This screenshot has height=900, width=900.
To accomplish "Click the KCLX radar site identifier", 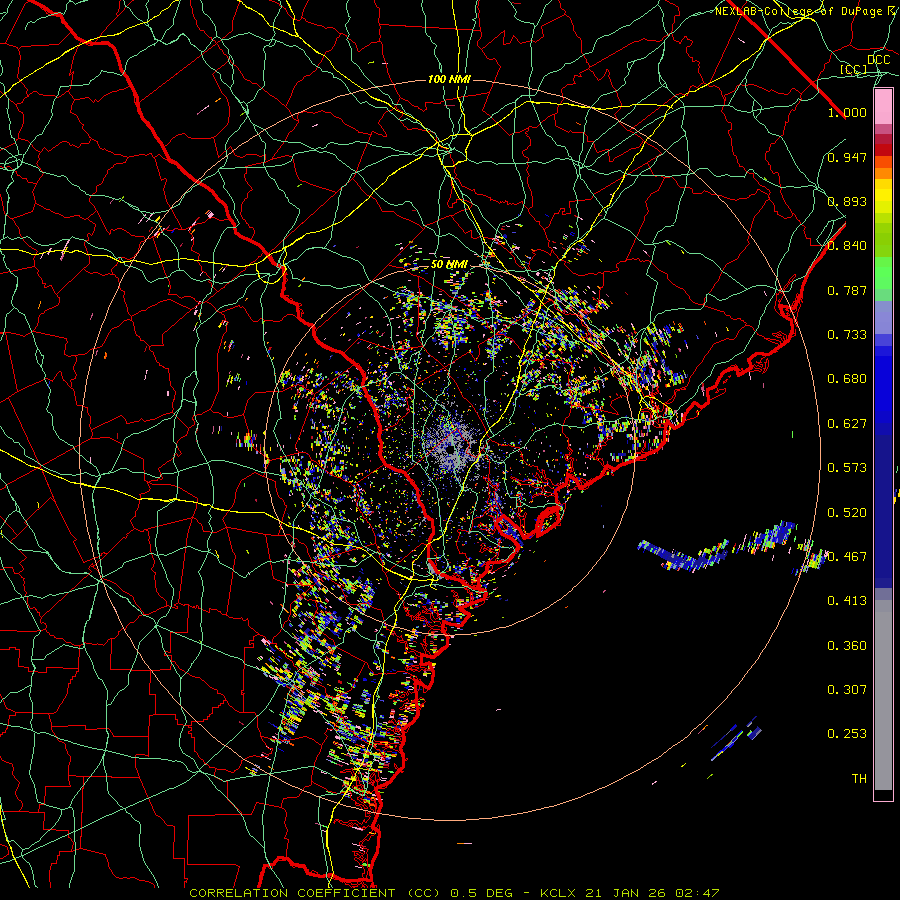I will pos(558,893).
